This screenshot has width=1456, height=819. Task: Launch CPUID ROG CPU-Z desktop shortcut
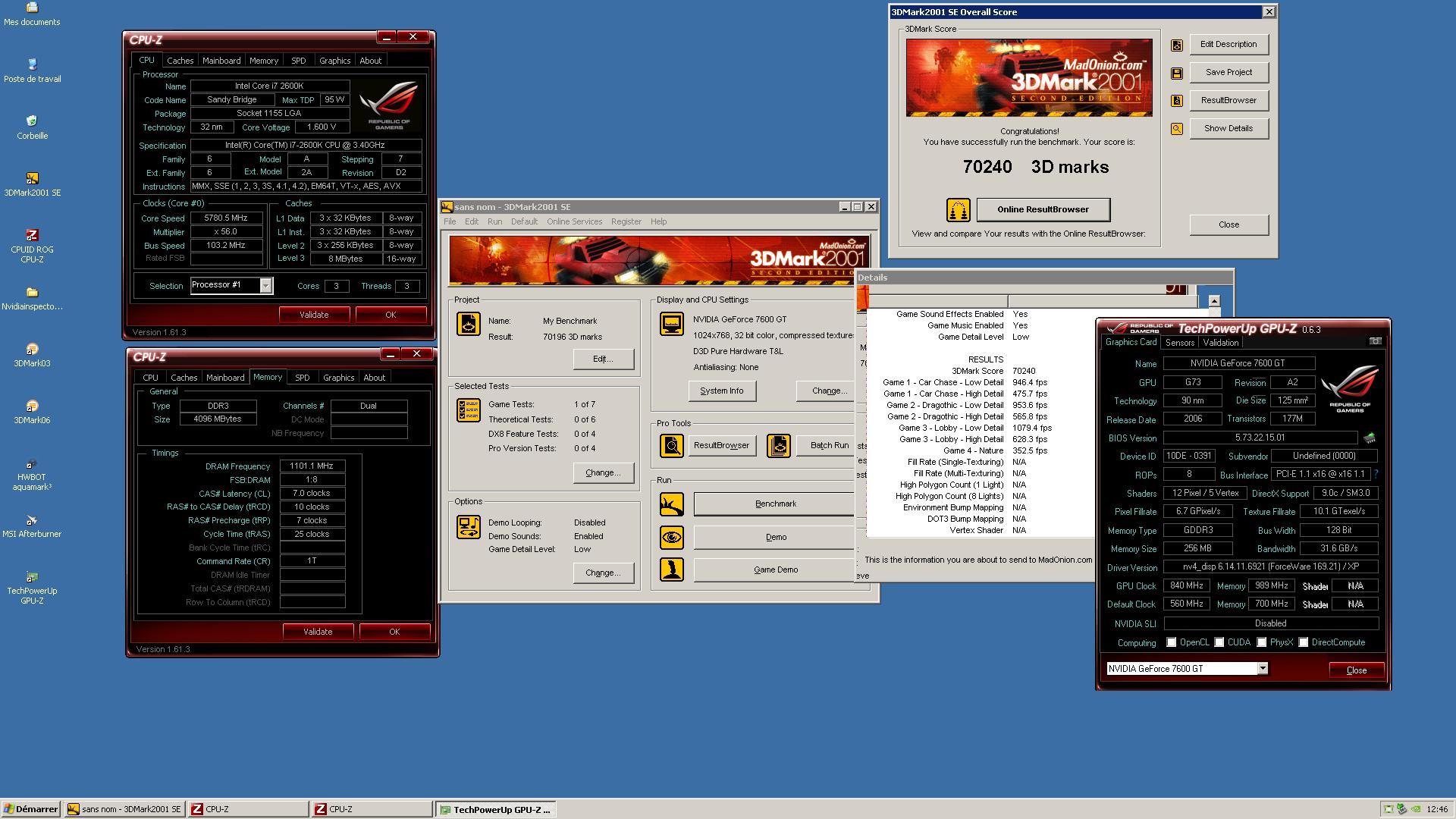(x=32, y=246)
